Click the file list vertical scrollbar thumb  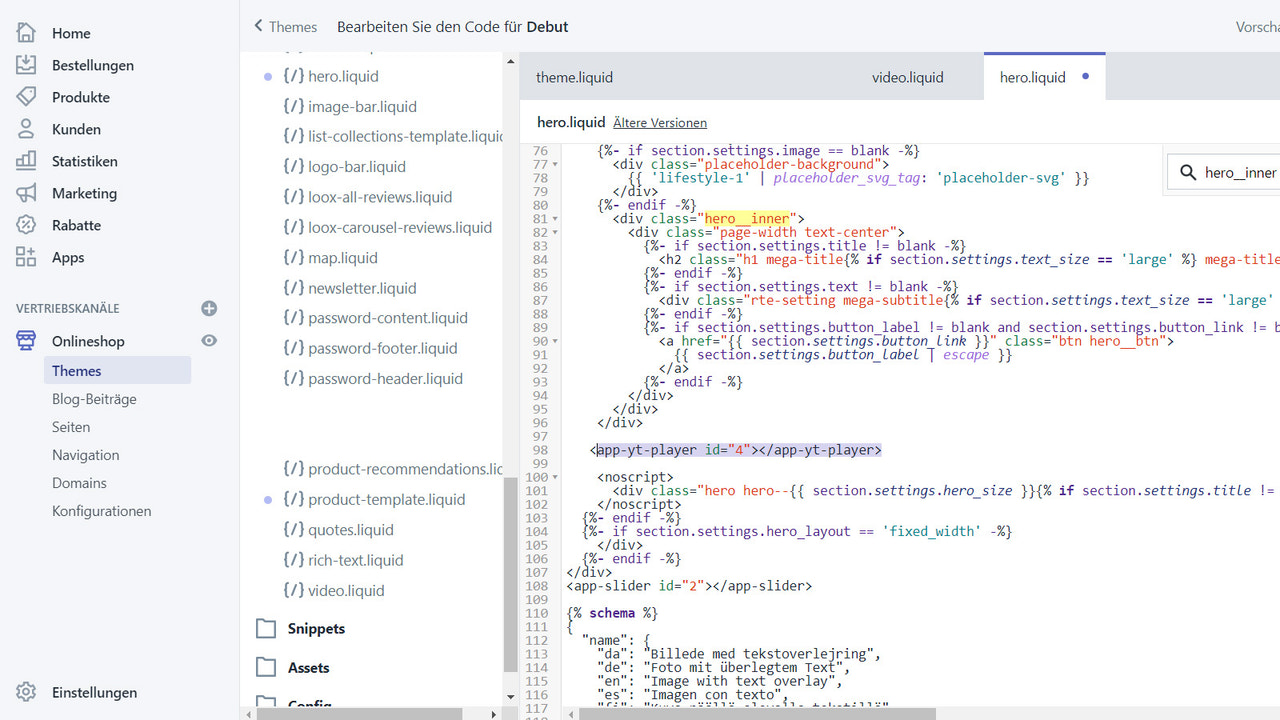tap(510, 575)
